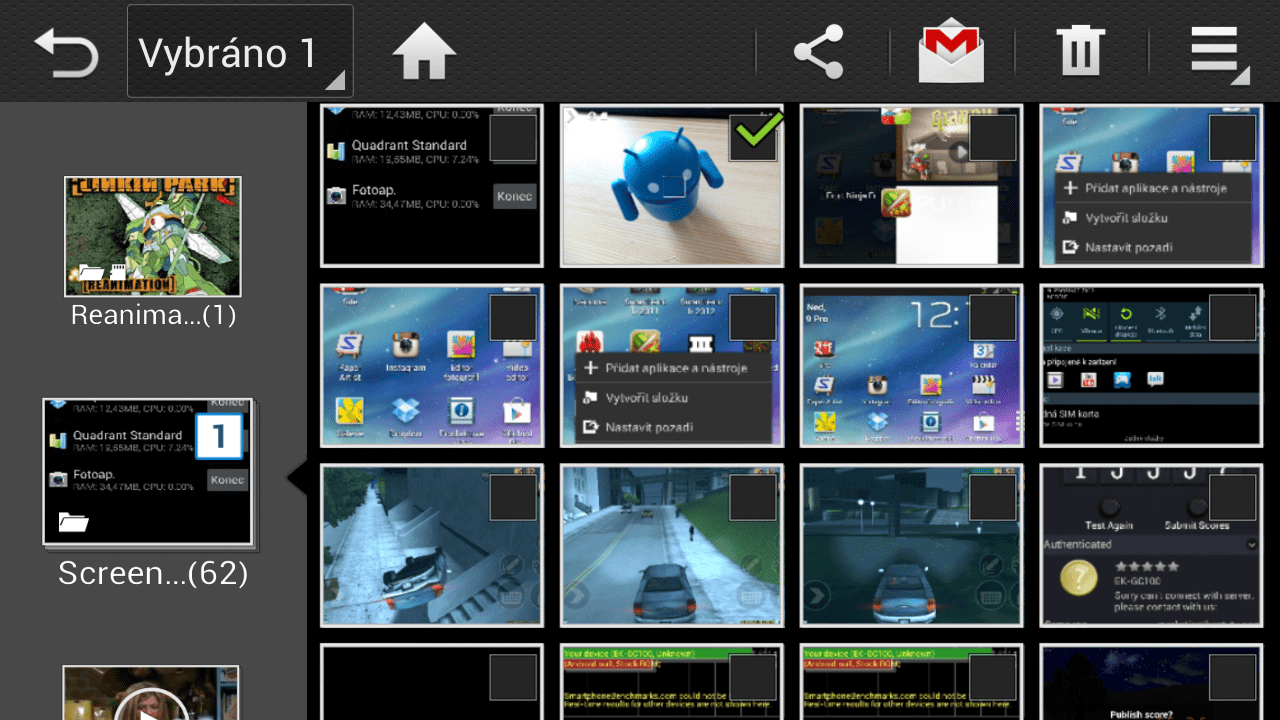Check the Instagram home screen screenshot
This screenshot has height=720, width=1280.
coord(513,317)
